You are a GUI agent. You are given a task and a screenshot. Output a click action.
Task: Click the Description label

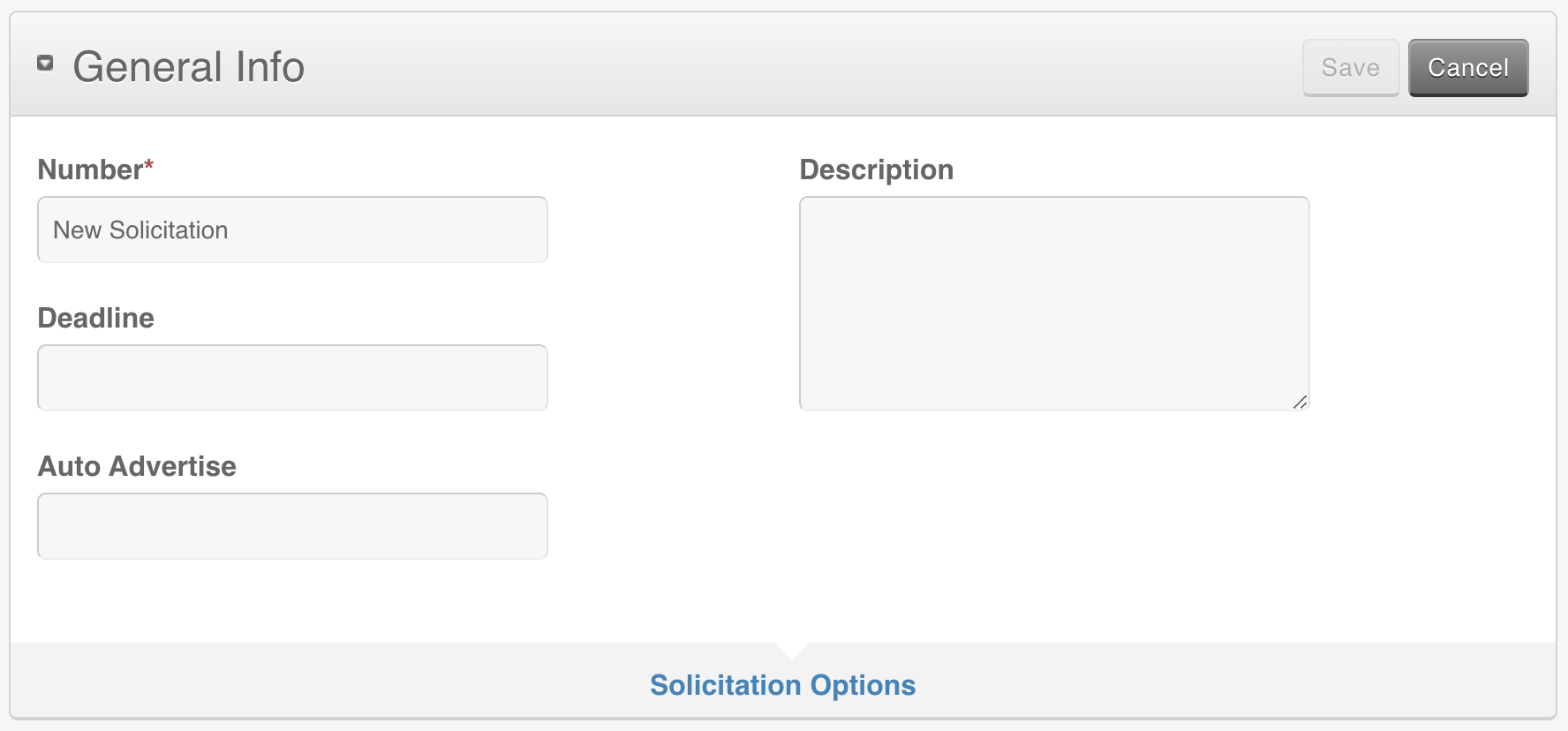pyautogui.click(x=876, y=170)
